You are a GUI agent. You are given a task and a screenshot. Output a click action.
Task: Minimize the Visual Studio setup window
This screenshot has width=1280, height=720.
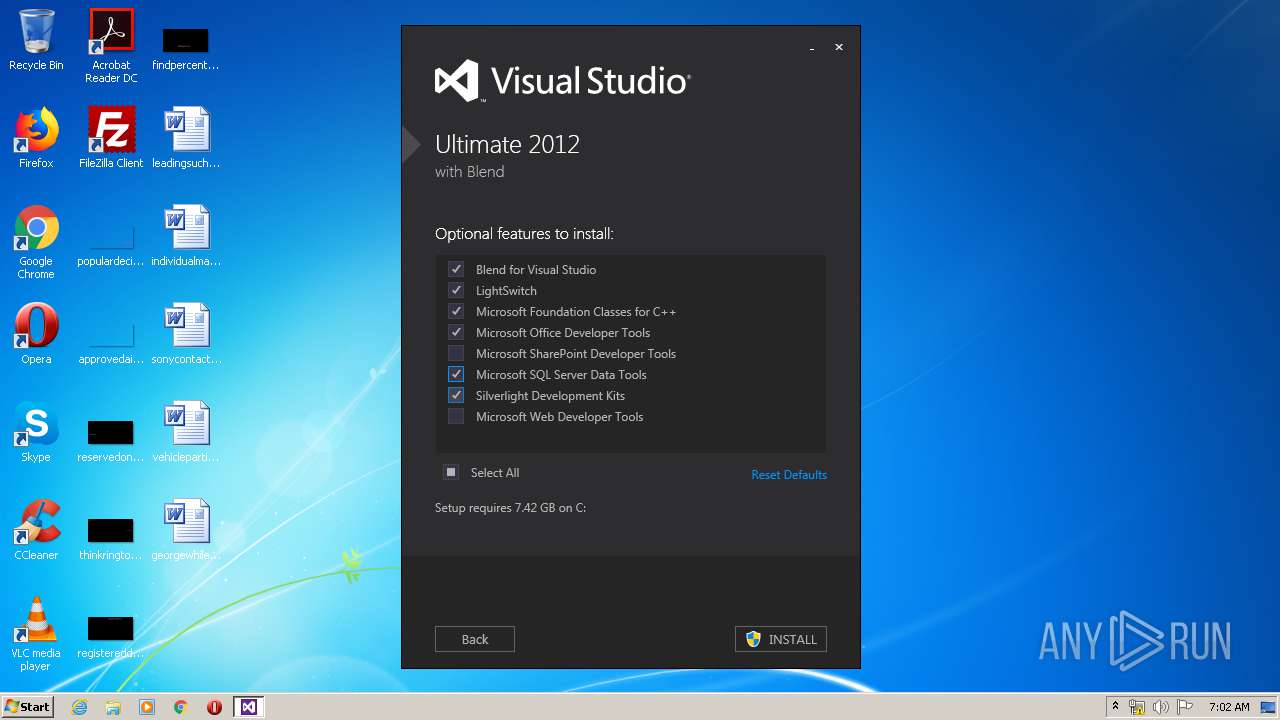(x=812, y=48)
